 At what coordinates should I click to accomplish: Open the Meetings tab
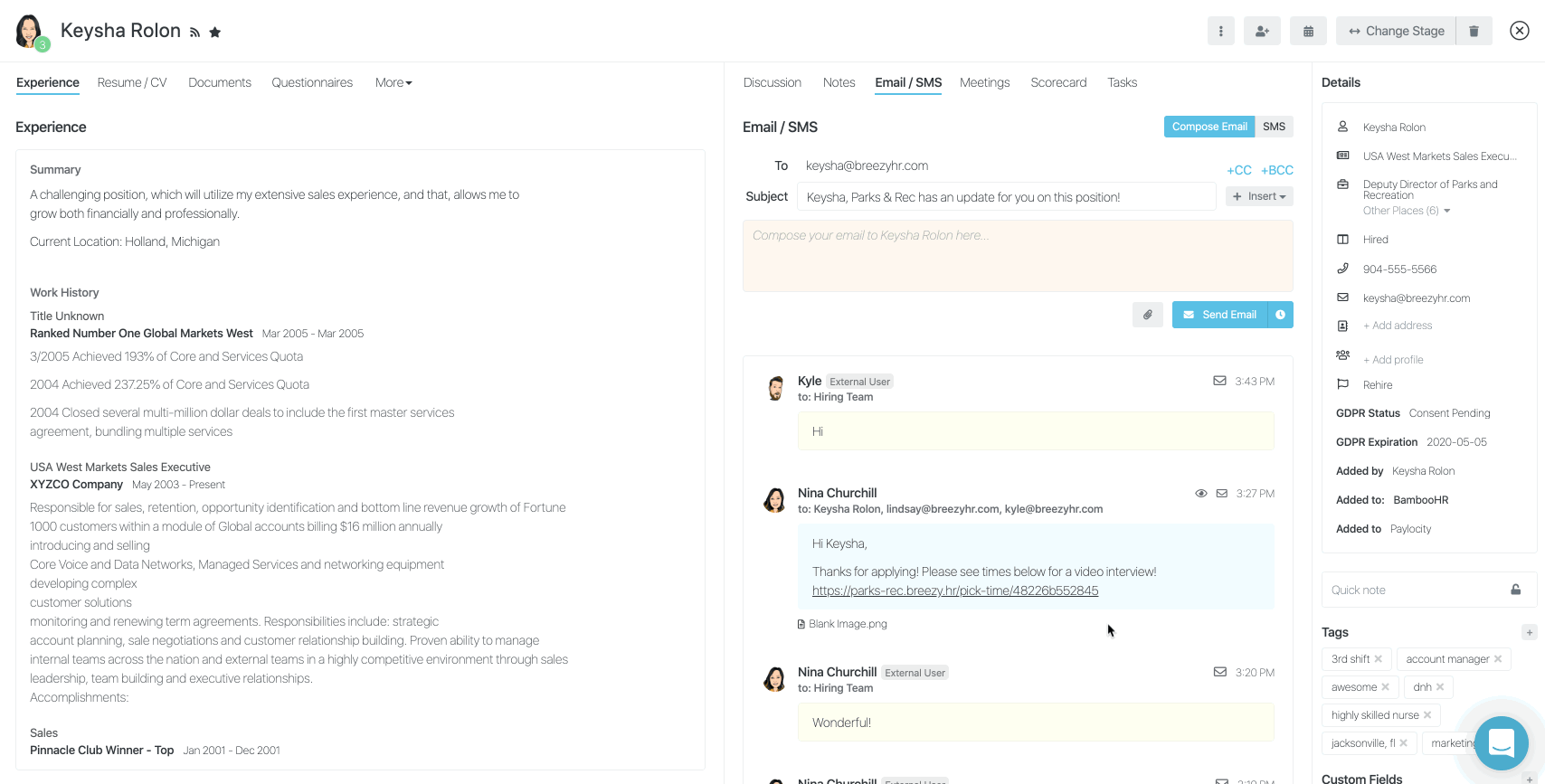pos(985,82)
